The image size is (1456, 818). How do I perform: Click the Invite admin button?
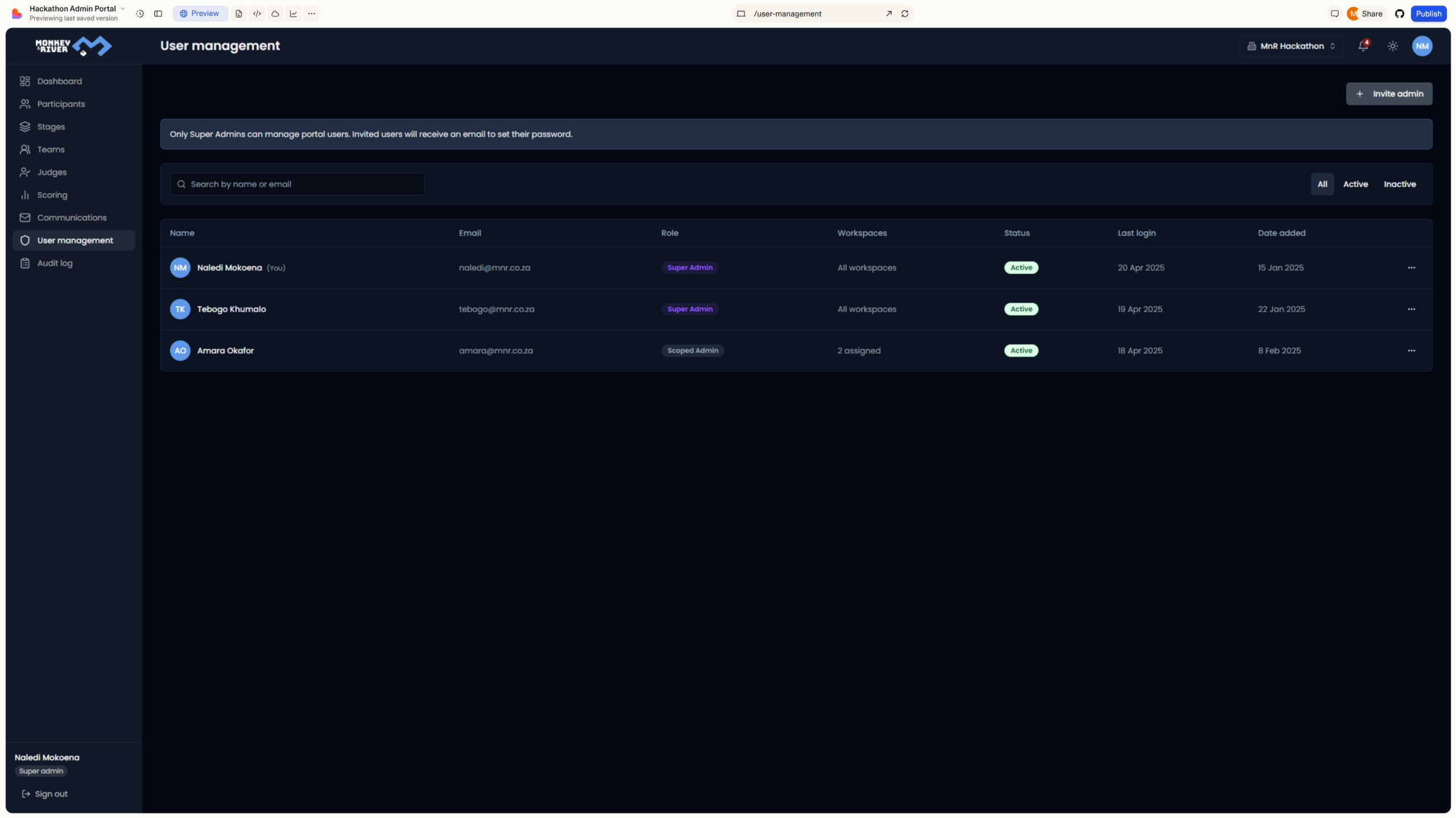click(1389, 94)
